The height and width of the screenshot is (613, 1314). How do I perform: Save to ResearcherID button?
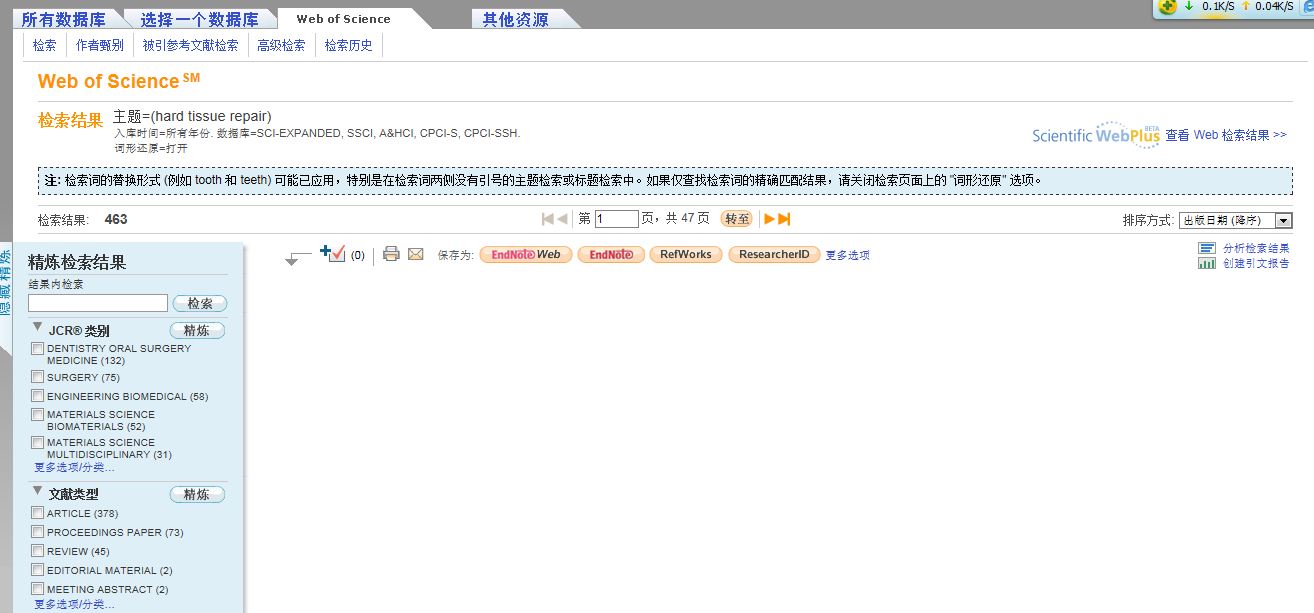[774, 254]
